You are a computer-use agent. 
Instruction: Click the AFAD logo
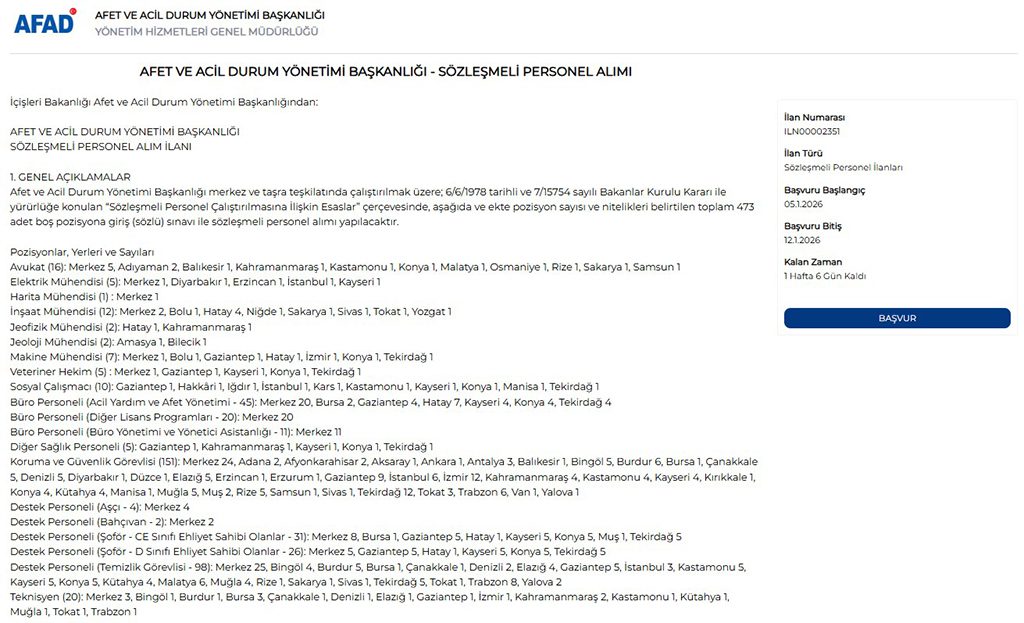45,21
